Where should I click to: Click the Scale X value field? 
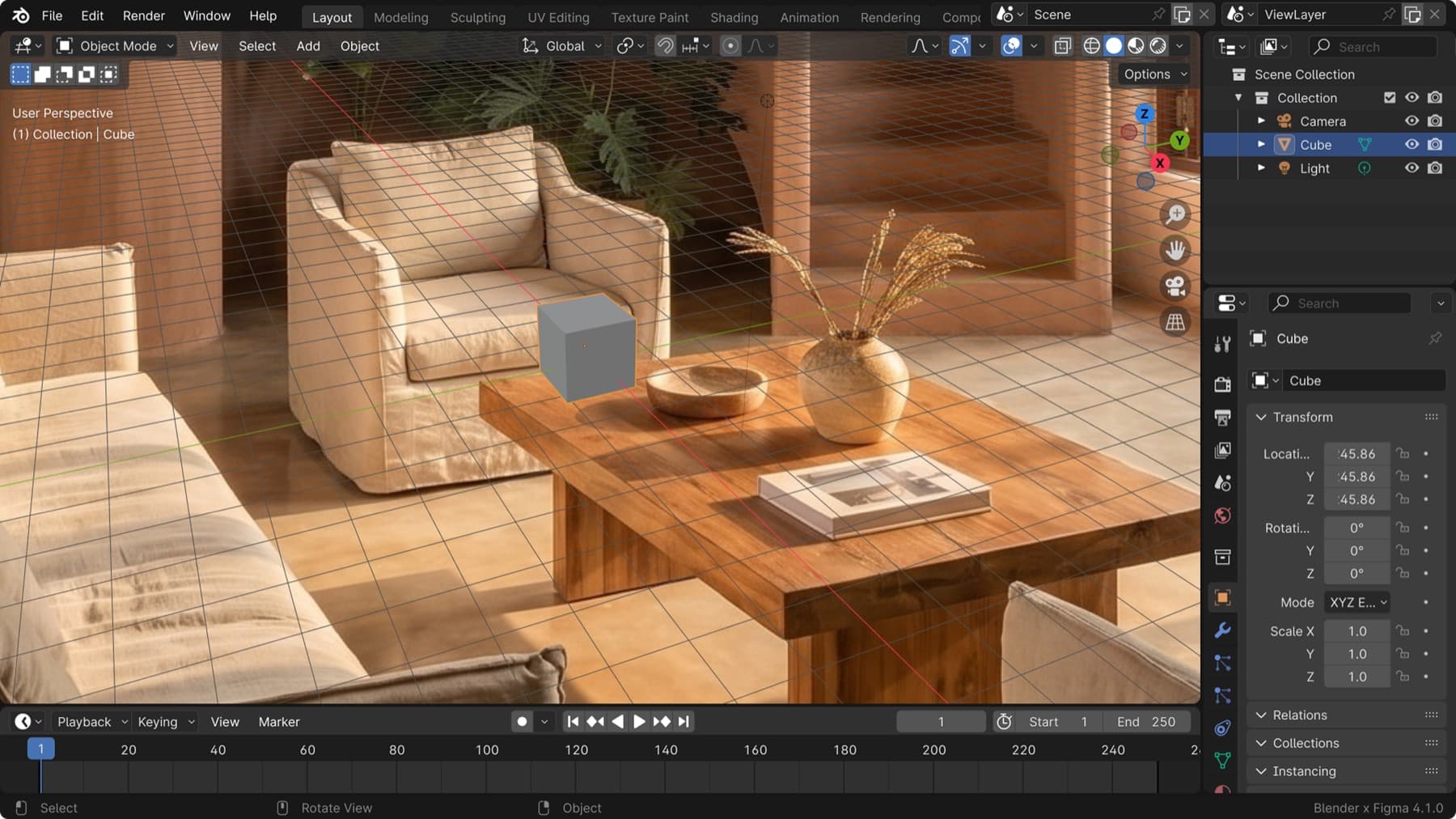click(1357, 631)
